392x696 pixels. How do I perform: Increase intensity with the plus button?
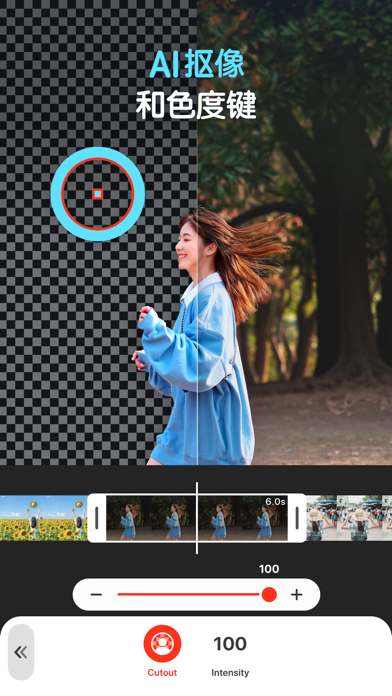coord(297,594)
